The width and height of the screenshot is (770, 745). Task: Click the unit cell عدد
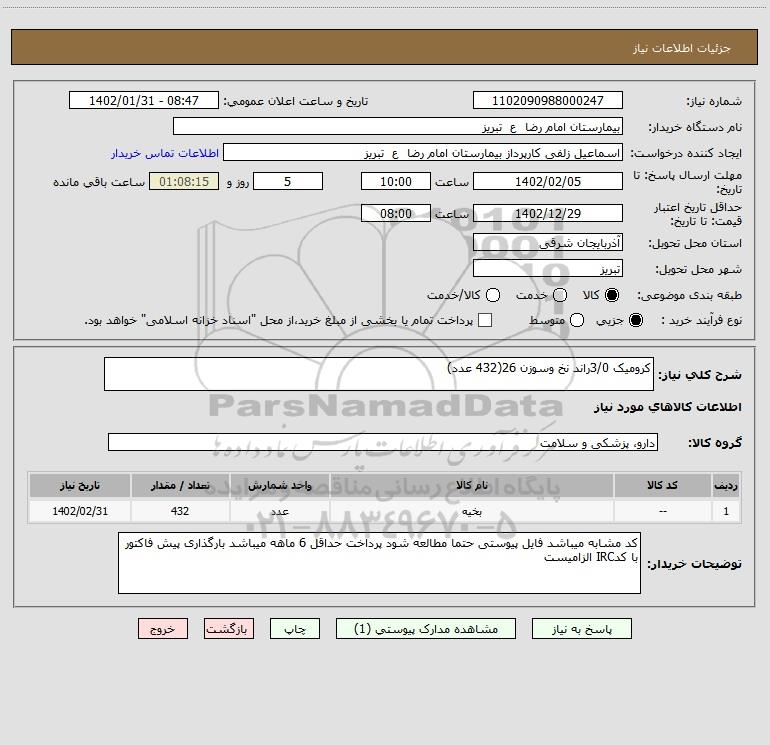279,511
